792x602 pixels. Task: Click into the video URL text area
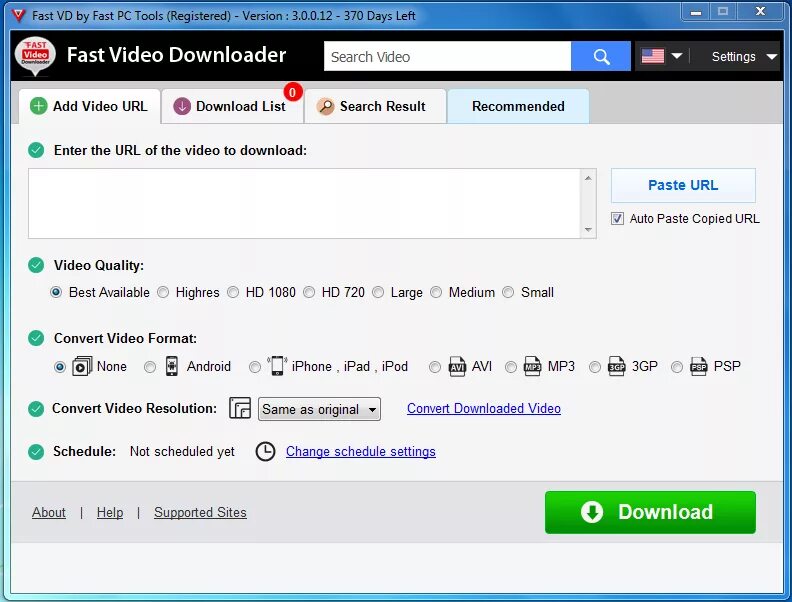305,204
